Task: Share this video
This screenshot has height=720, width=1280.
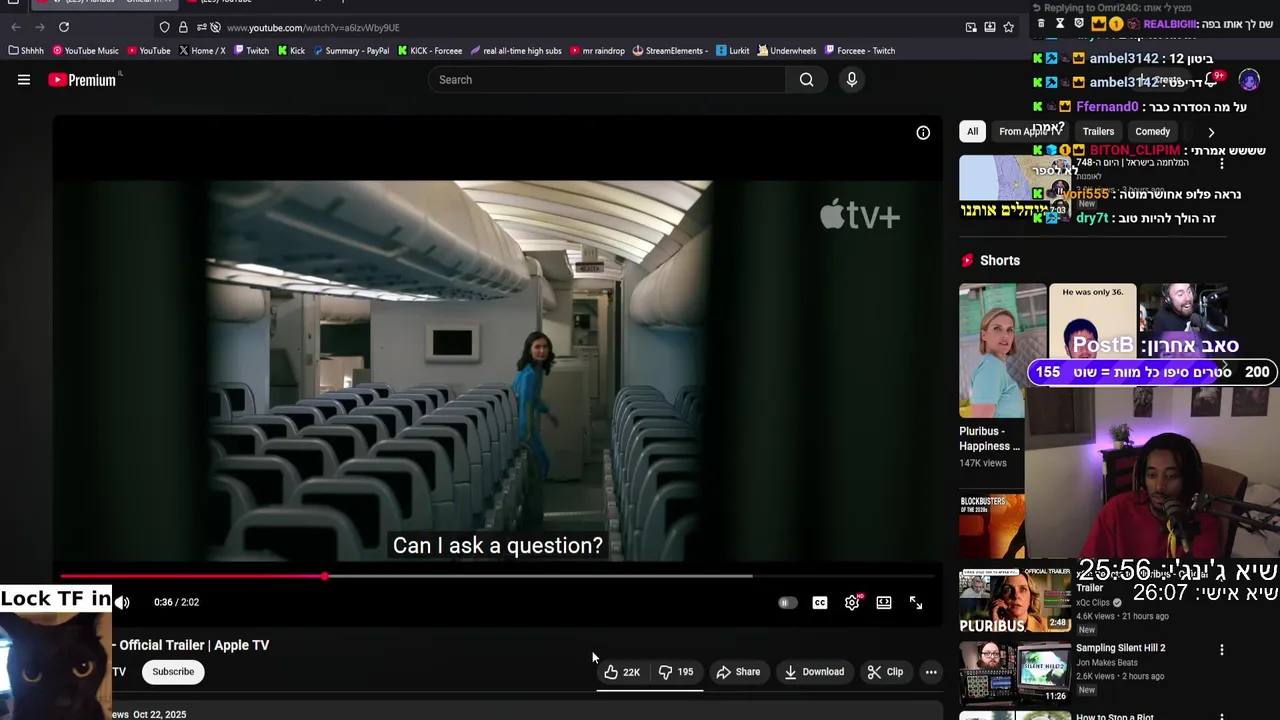Action: [738, 672]
